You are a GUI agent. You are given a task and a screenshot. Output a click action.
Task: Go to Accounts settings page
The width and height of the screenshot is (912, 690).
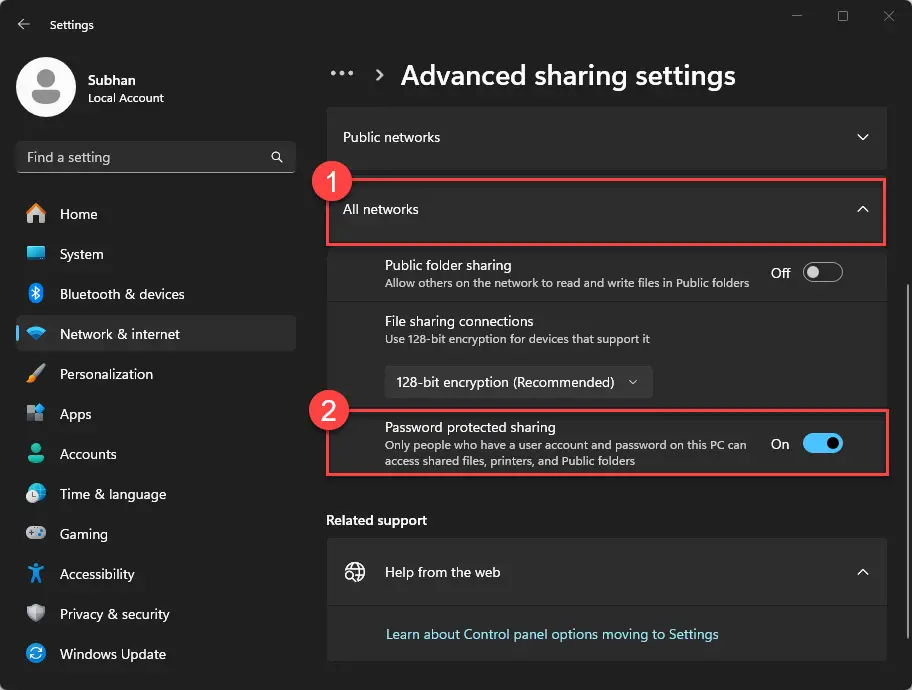coord(88,454)
